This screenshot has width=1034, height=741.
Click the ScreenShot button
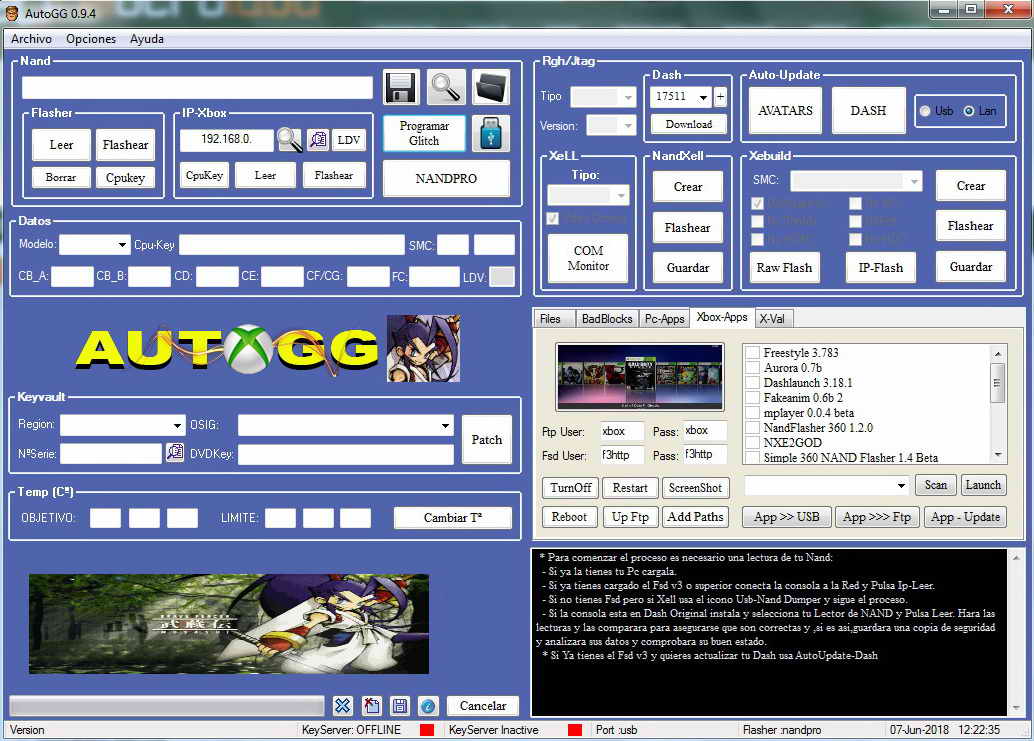[695, 488]
